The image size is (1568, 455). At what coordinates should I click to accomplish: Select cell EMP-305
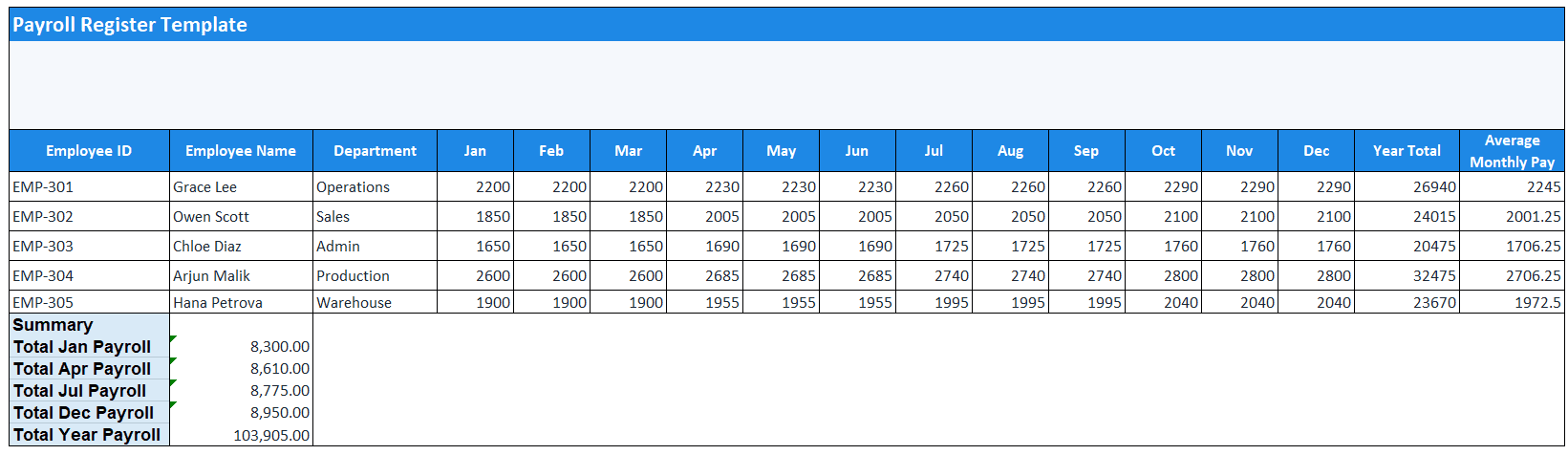(90, 302)
